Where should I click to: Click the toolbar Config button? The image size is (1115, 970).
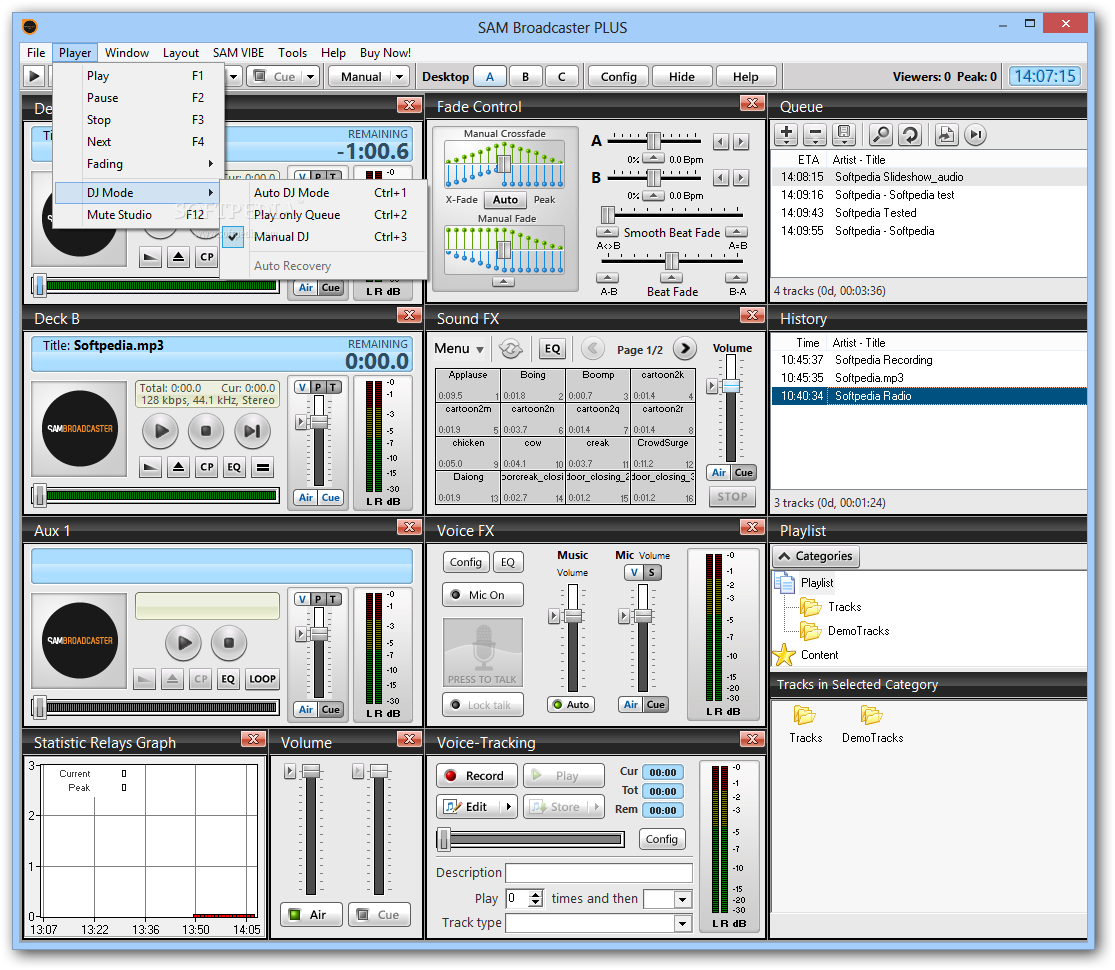coord(619,77)
